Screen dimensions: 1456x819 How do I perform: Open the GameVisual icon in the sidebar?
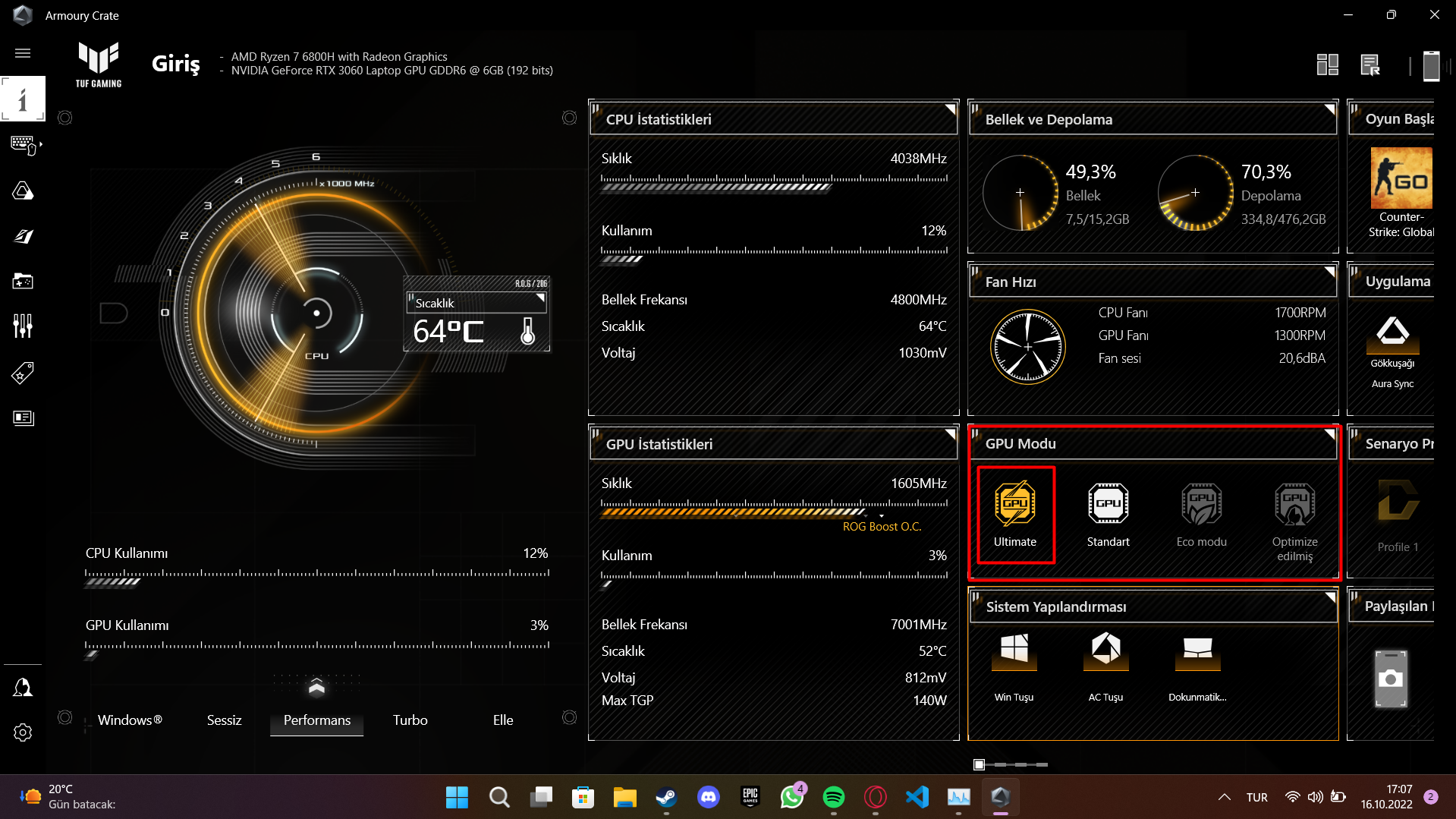coord(23,236)
